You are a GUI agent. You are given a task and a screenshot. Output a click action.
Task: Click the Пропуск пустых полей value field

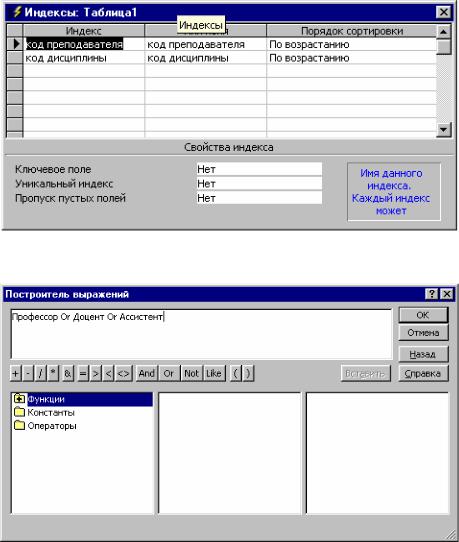[x=259, y=198]
